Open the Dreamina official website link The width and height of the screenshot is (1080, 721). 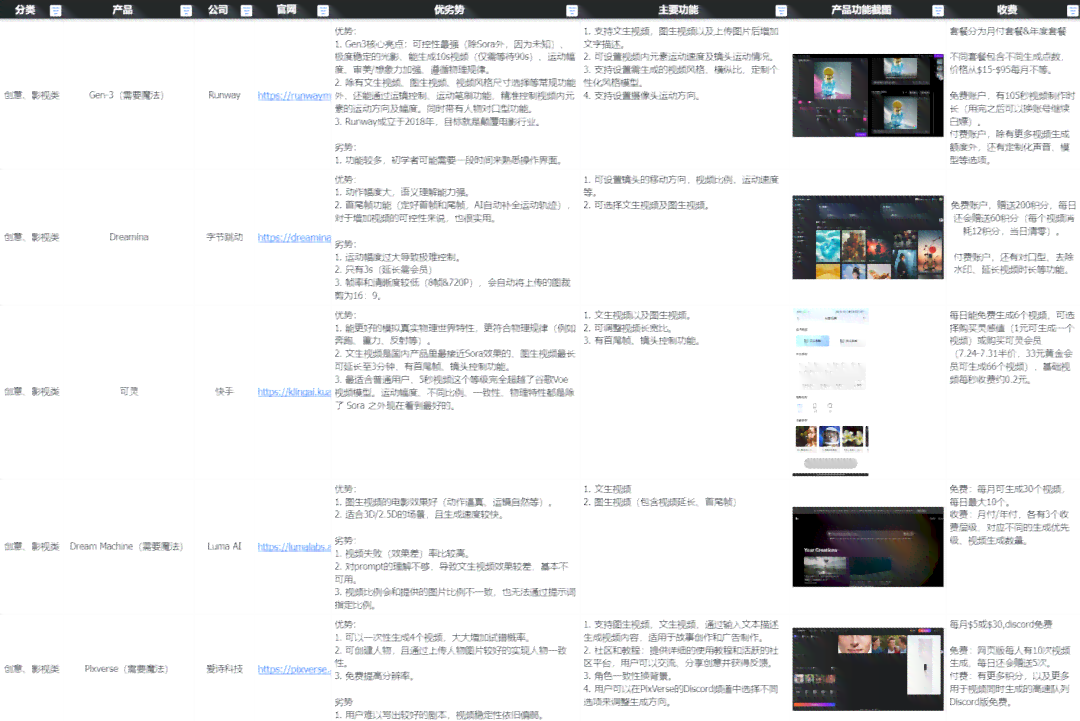[294, 237]
